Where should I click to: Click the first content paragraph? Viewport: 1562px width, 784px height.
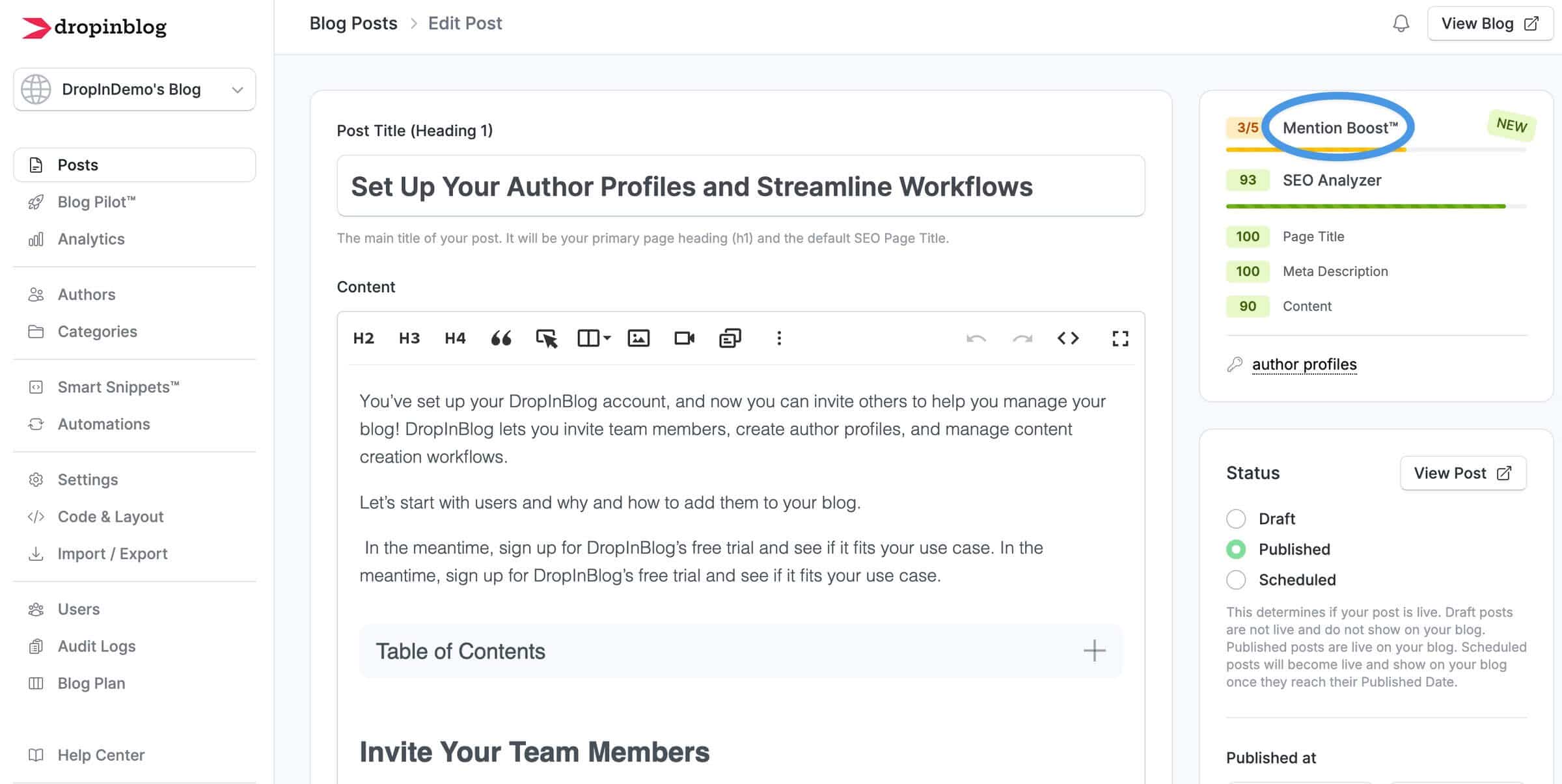(x=733, y=429)
